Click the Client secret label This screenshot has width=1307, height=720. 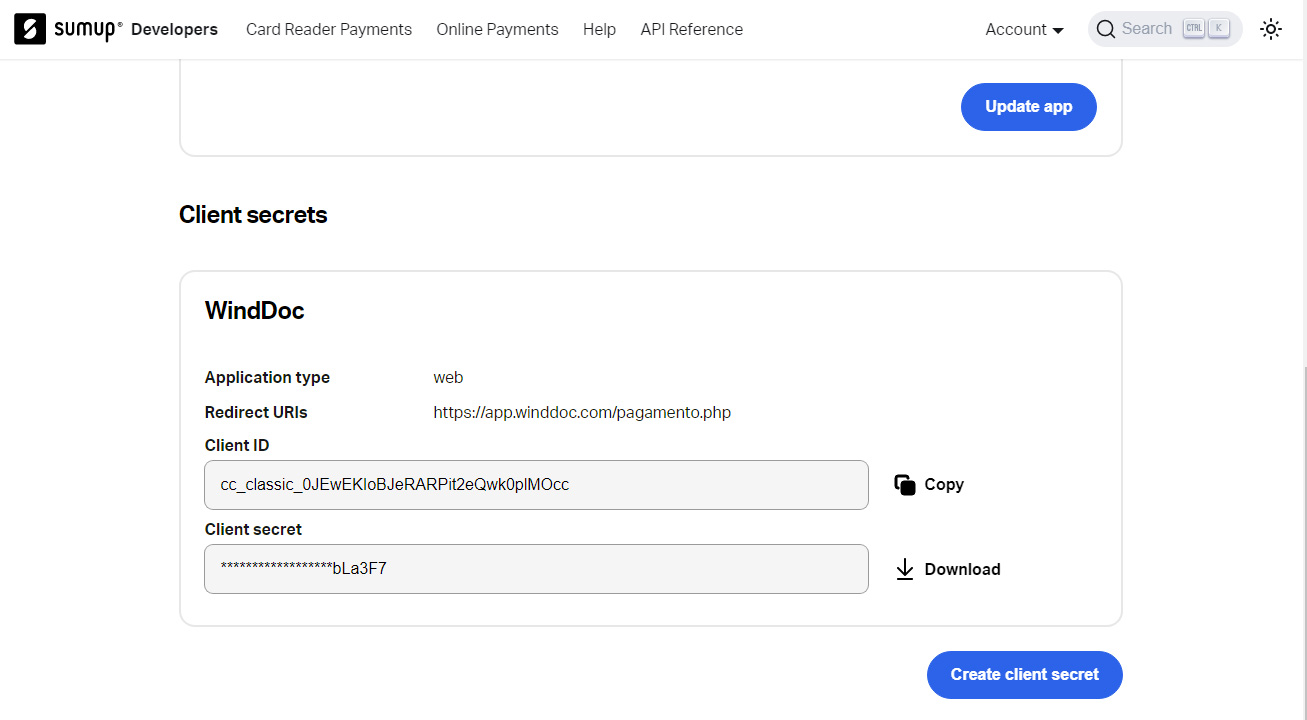pyautogui.click(x=253, y=529)
